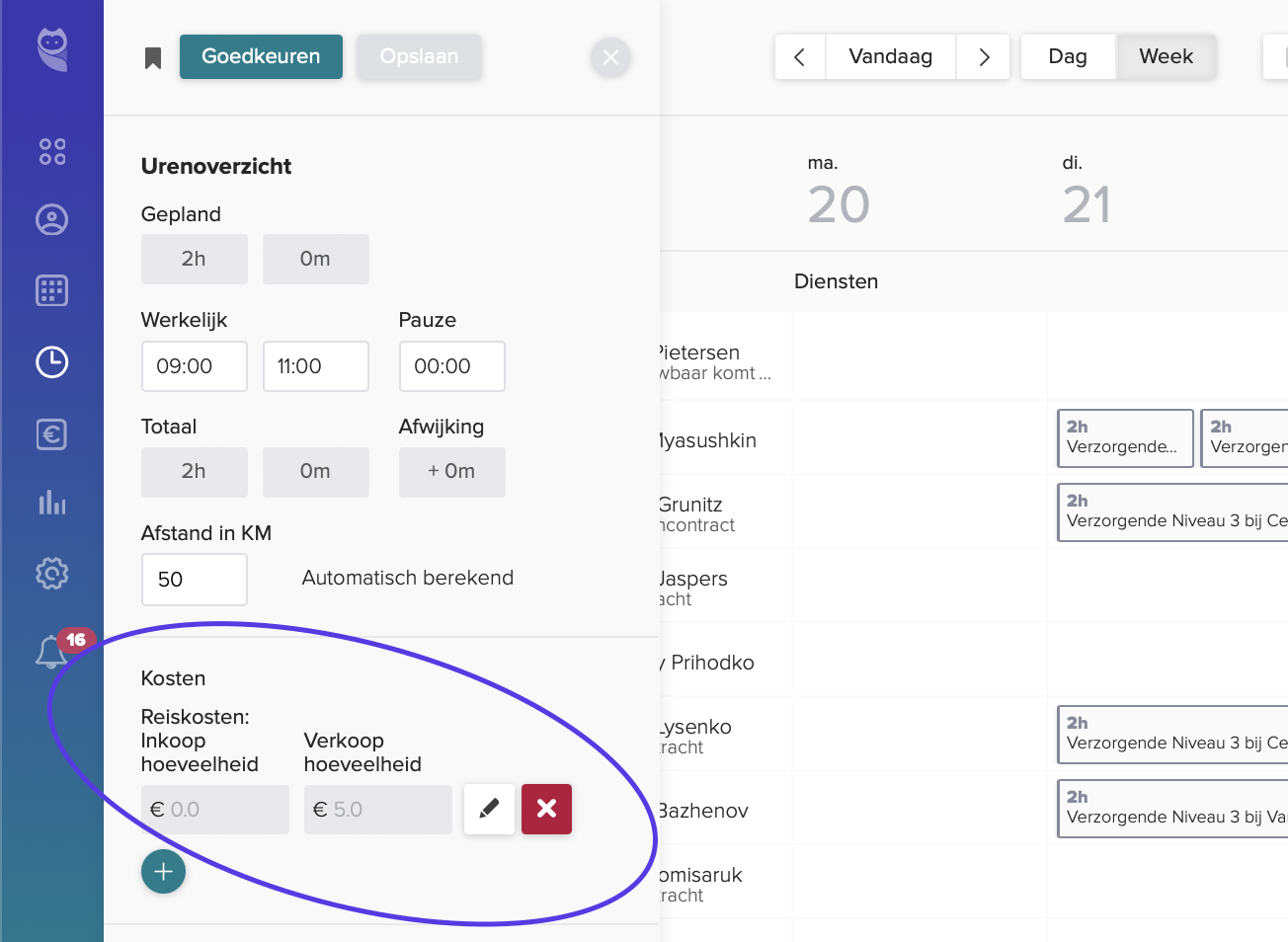Edit the travel cost with pencil icon

point(489,810)
